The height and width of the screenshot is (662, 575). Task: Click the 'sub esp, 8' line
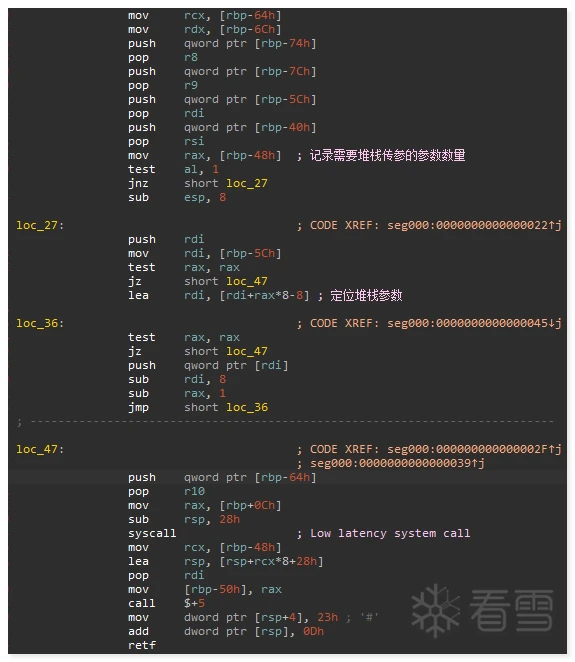tap(177, 198)
